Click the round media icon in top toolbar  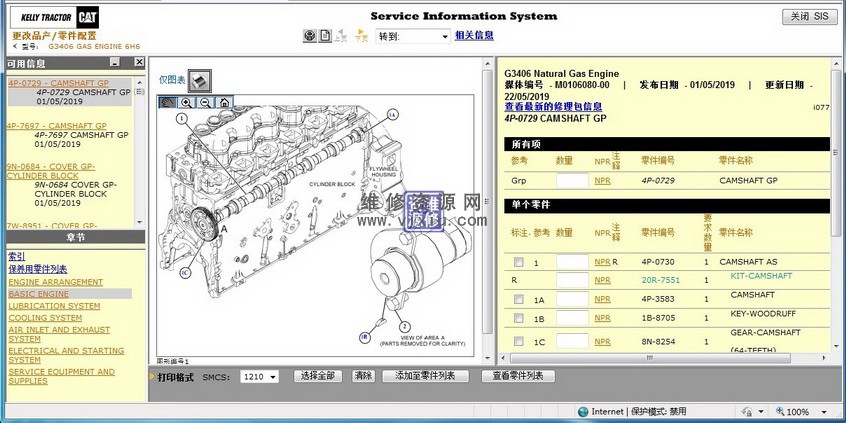(310, 36)
